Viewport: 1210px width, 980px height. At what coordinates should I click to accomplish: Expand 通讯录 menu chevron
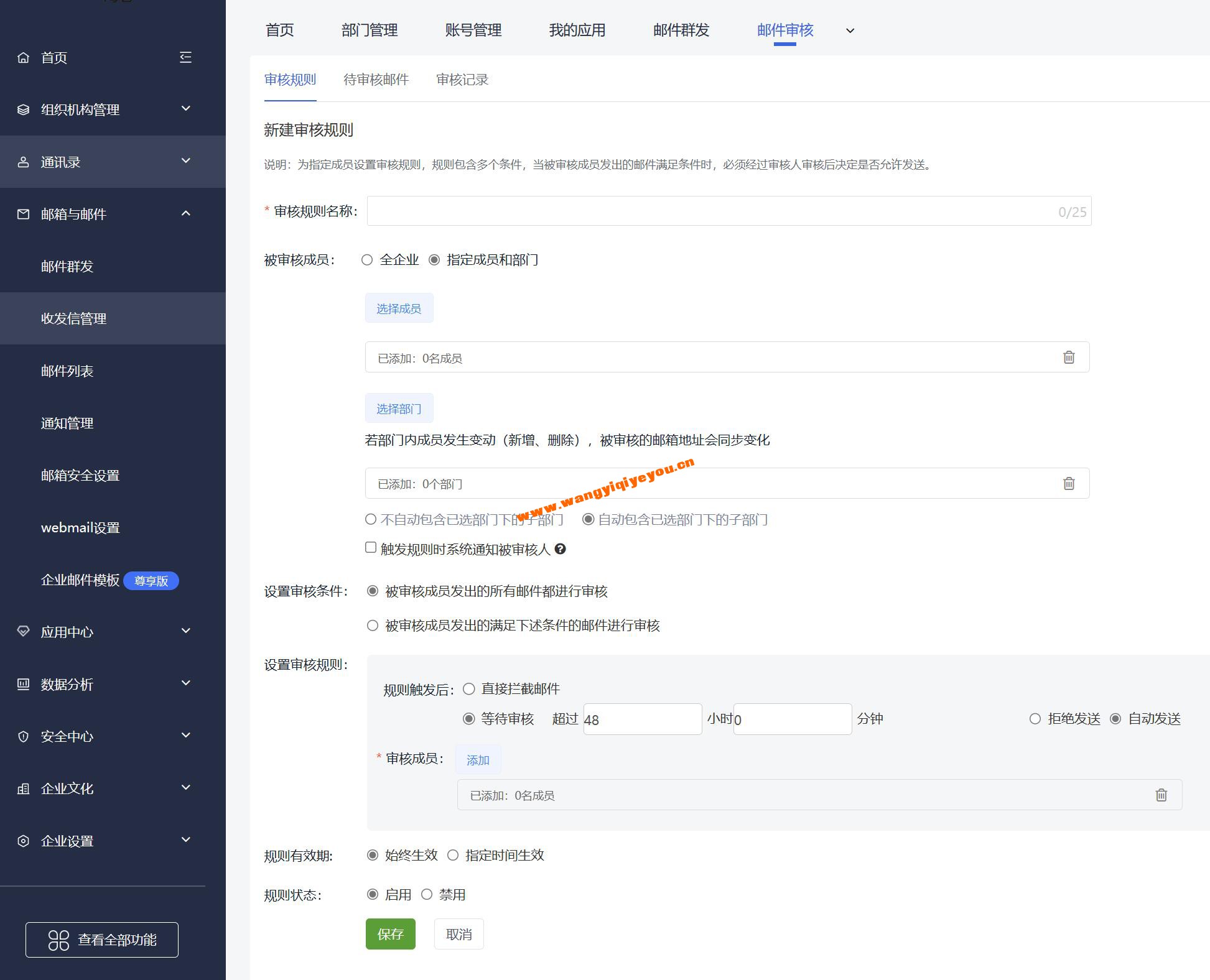(x=185, y=161)
